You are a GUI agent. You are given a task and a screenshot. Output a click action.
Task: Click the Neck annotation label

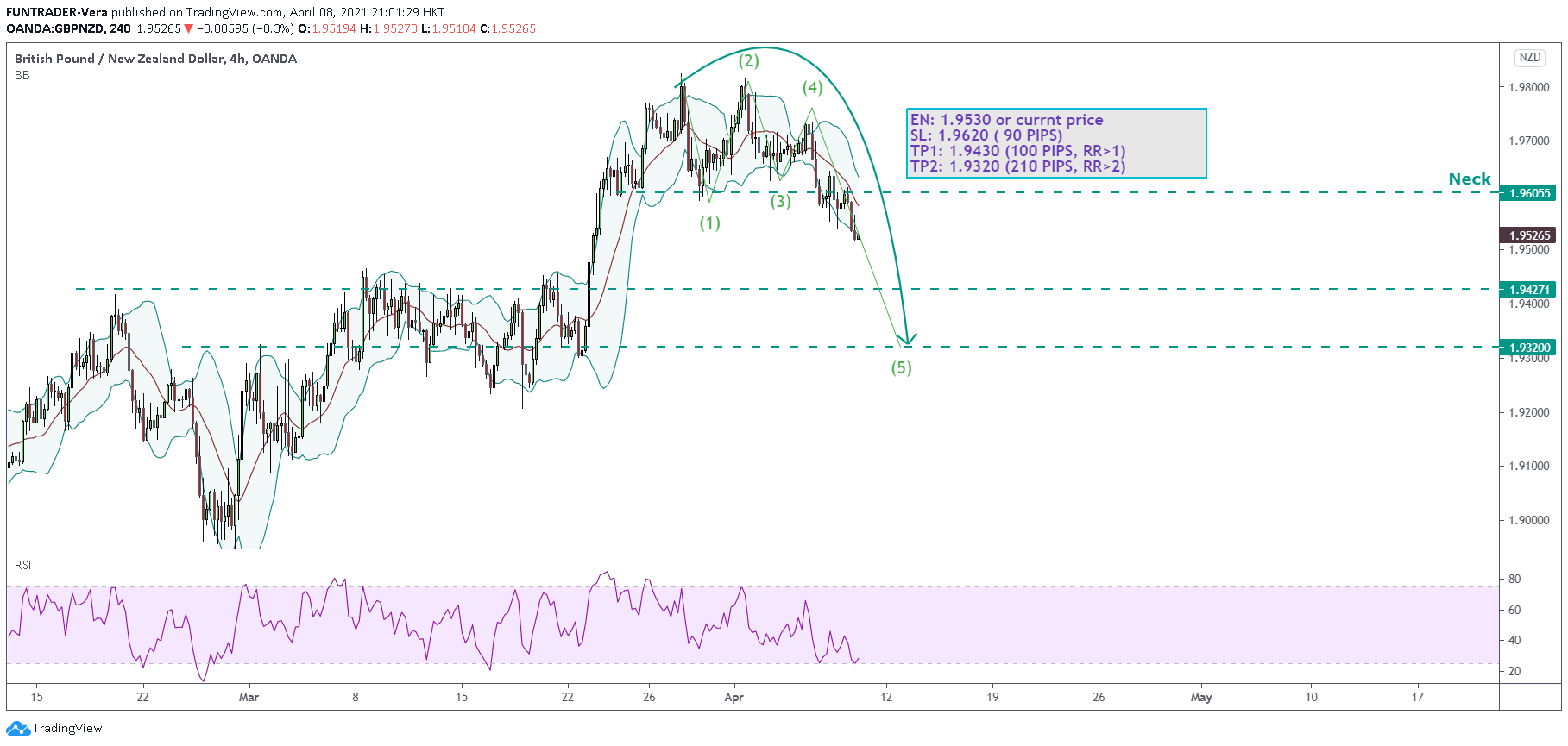pyautogui.click(x=1470, y=179)
